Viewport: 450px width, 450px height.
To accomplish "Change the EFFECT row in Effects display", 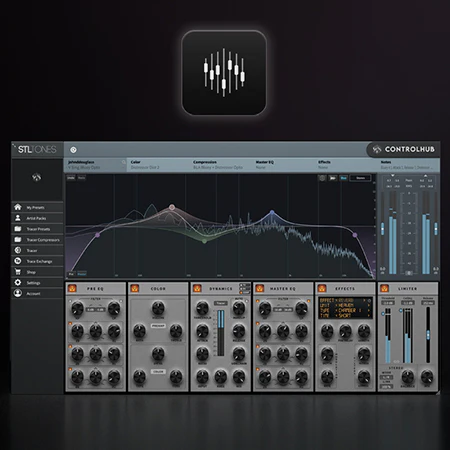I will (x=345, y=300).
